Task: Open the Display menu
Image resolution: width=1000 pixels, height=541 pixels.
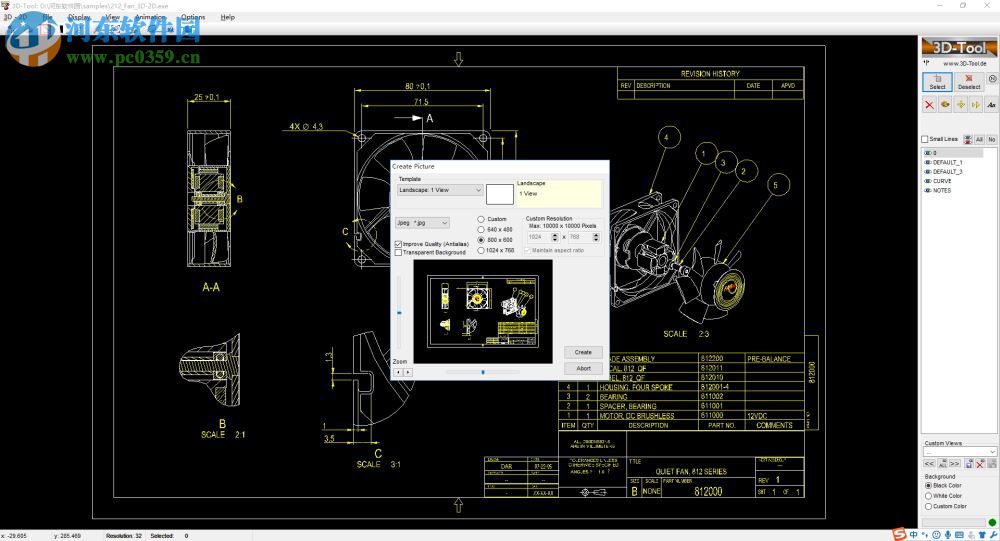Action: click(79, 17)
